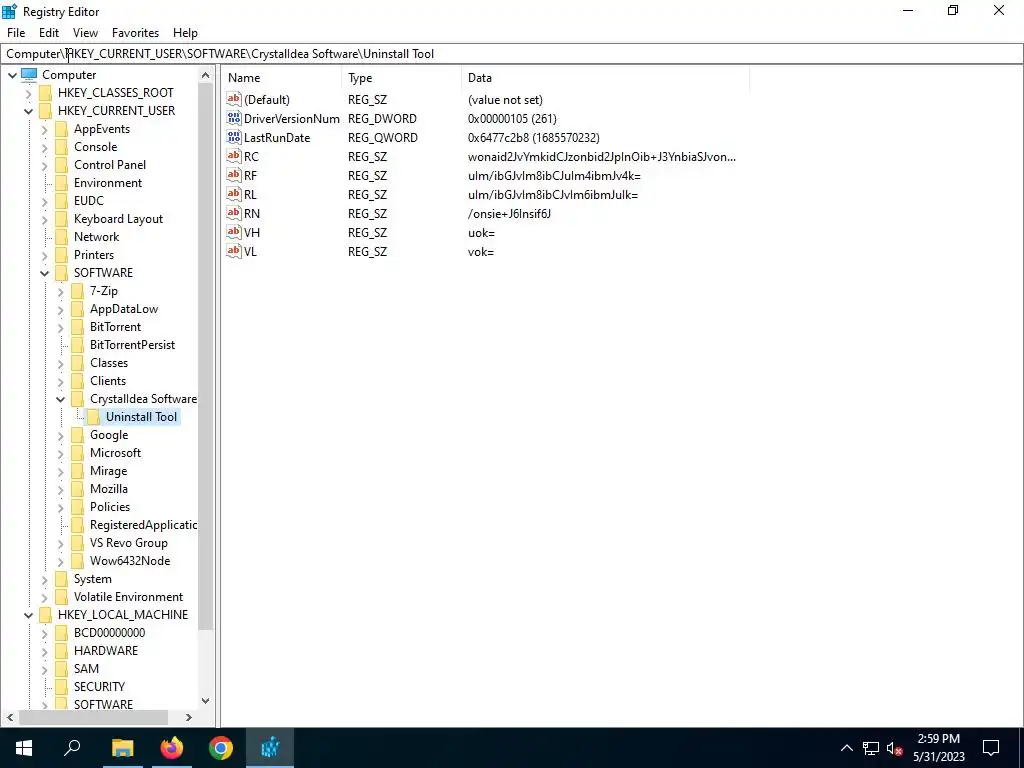1024x768 pixels.
Task: Click the string icon next to RL
Action: (234, 194)
